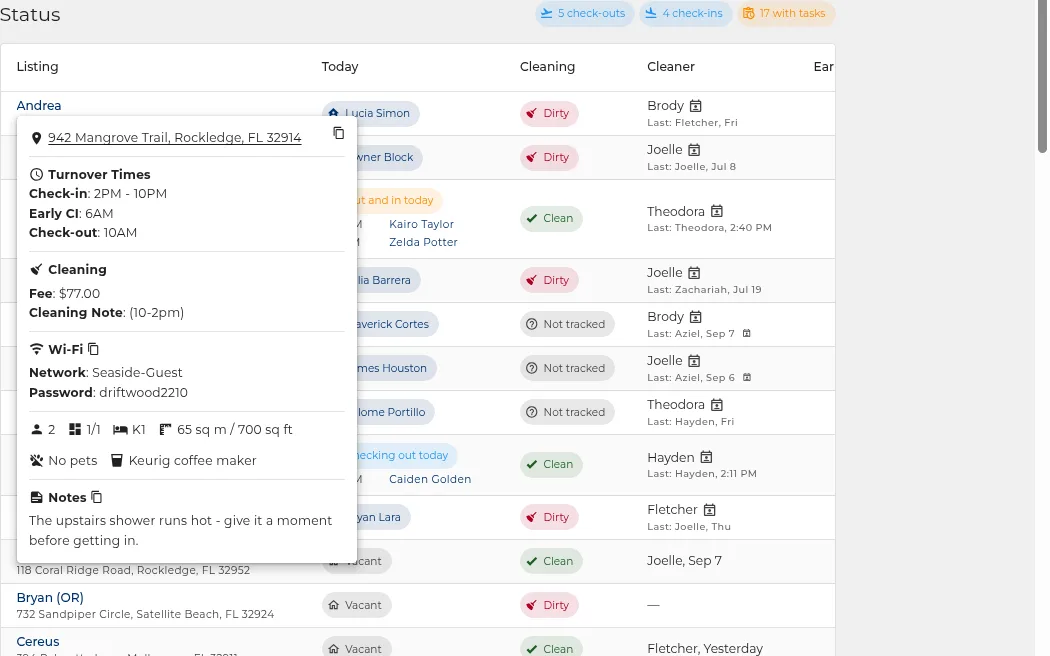Toggle Dirty status in Lucia Simon row
This screenshot has height=656, width=1050.
coord(549,113)
